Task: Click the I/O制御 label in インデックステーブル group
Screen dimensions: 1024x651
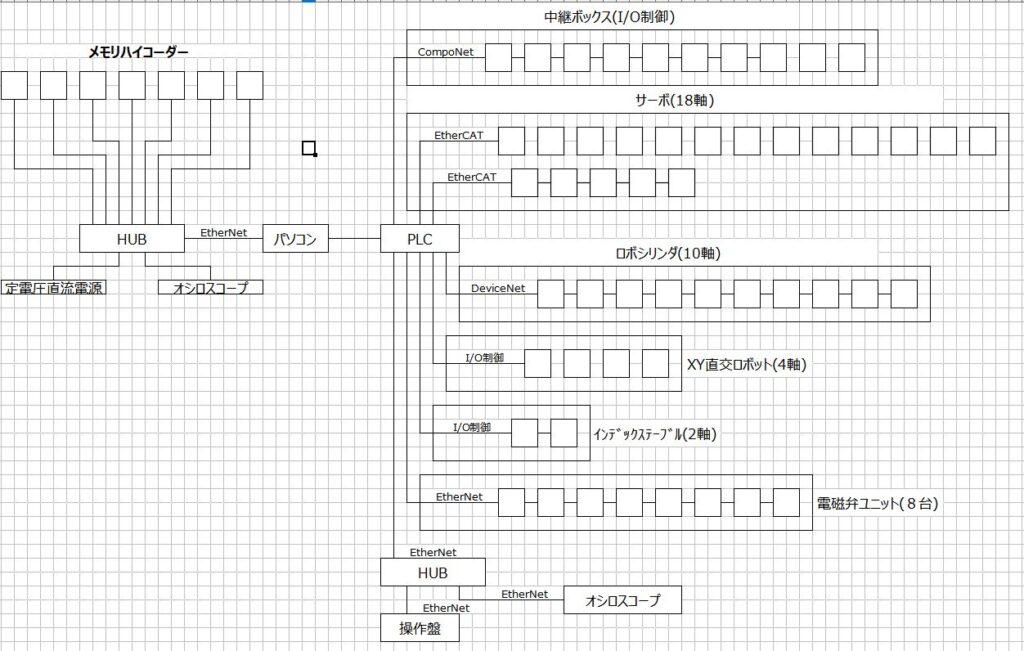Action: [472, 427]
